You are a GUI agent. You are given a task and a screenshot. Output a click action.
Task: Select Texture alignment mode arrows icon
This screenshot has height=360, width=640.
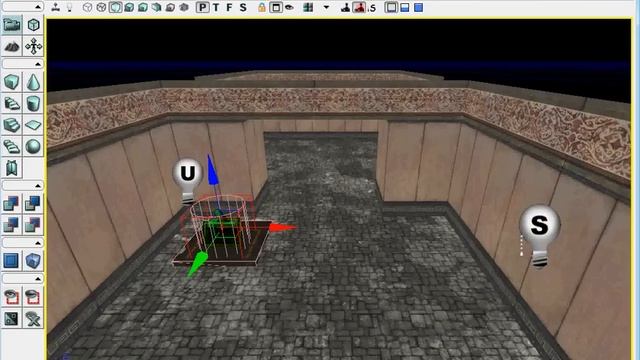point(33,47)
